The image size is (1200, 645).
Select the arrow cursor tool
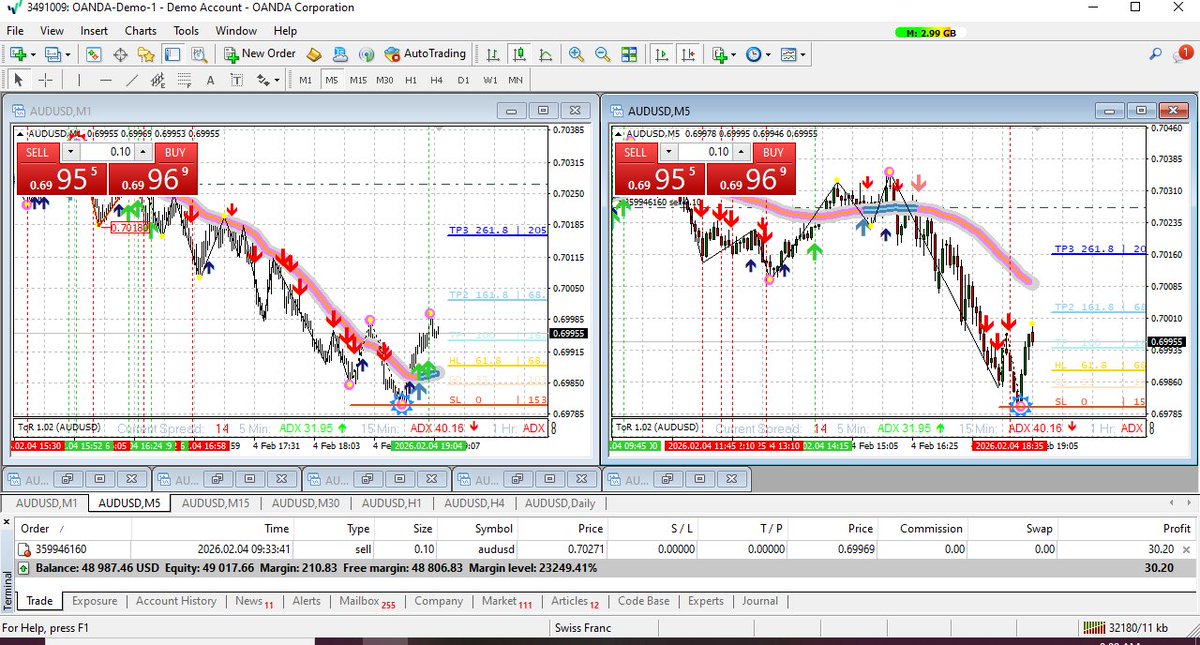(18, 80)
